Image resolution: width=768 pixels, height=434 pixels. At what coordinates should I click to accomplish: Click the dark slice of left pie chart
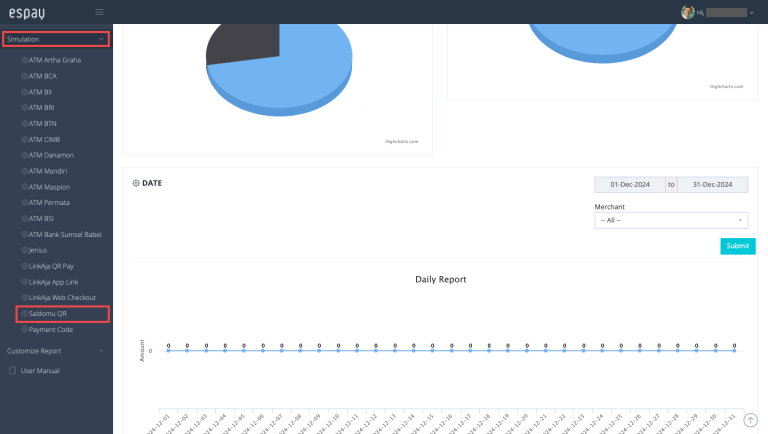pyautogui.click(x=245, y=44)
